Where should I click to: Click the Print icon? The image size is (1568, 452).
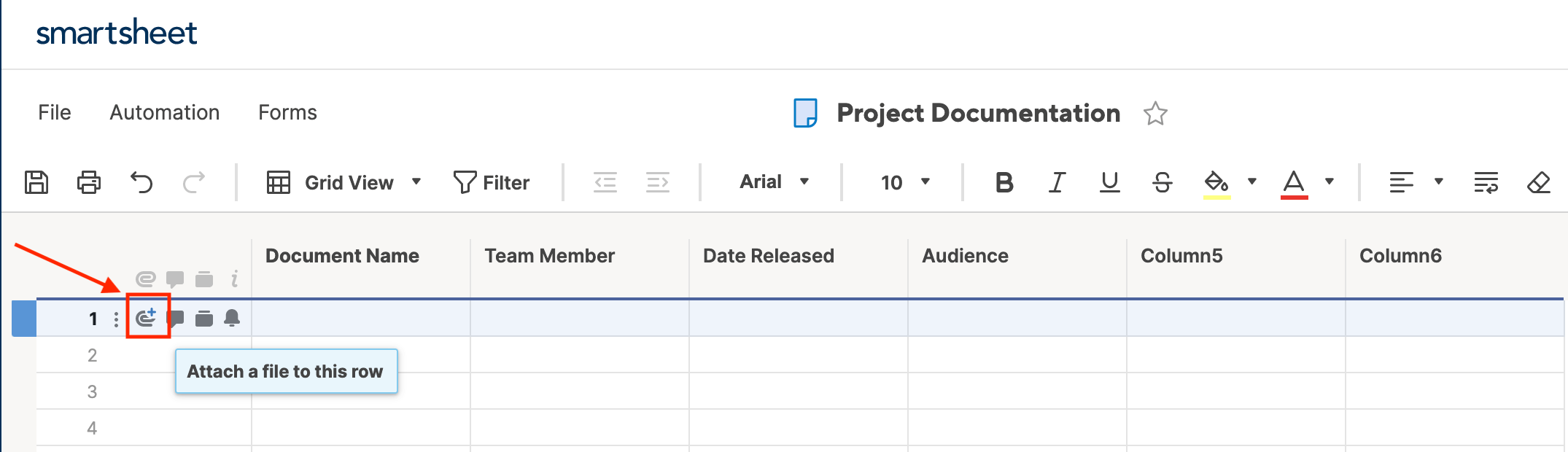89,182
